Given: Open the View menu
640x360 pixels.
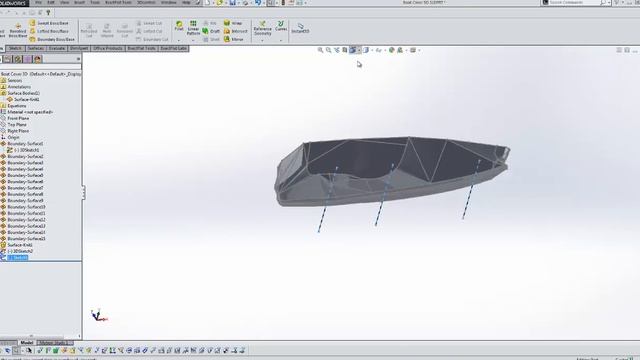Looking at the screenshot, I should click(64, 2).
